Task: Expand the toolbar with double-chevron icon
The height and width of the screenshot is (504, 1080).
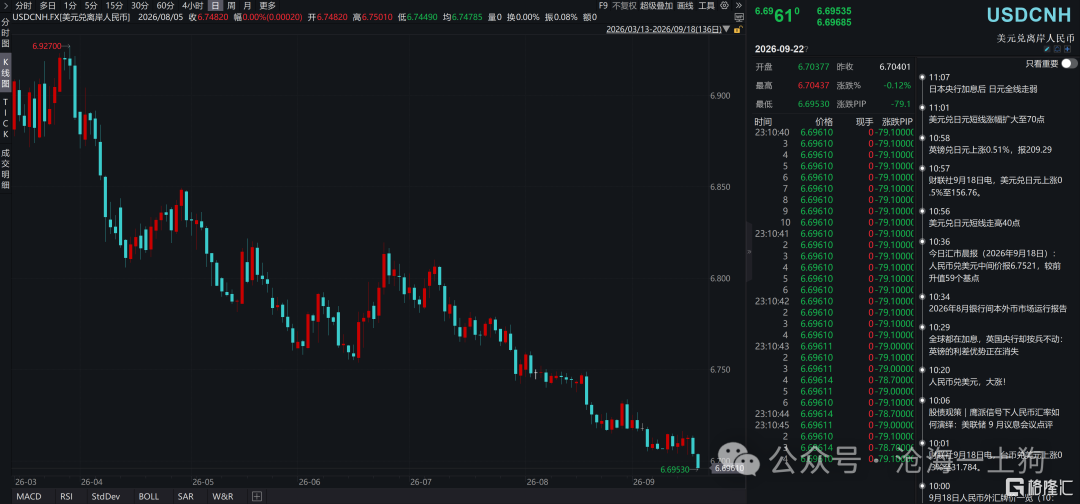Action: (739, 6)
